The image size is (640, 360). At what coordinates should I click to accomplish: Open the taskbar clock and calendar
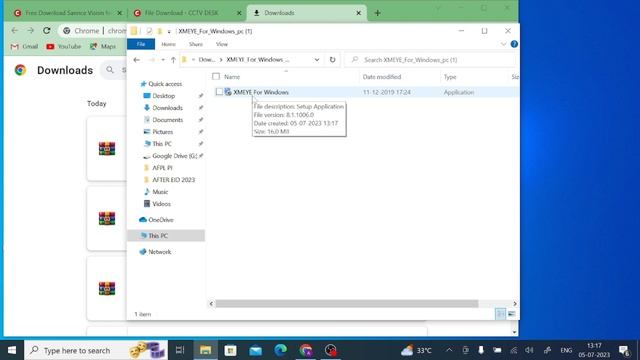coord(594,350)
